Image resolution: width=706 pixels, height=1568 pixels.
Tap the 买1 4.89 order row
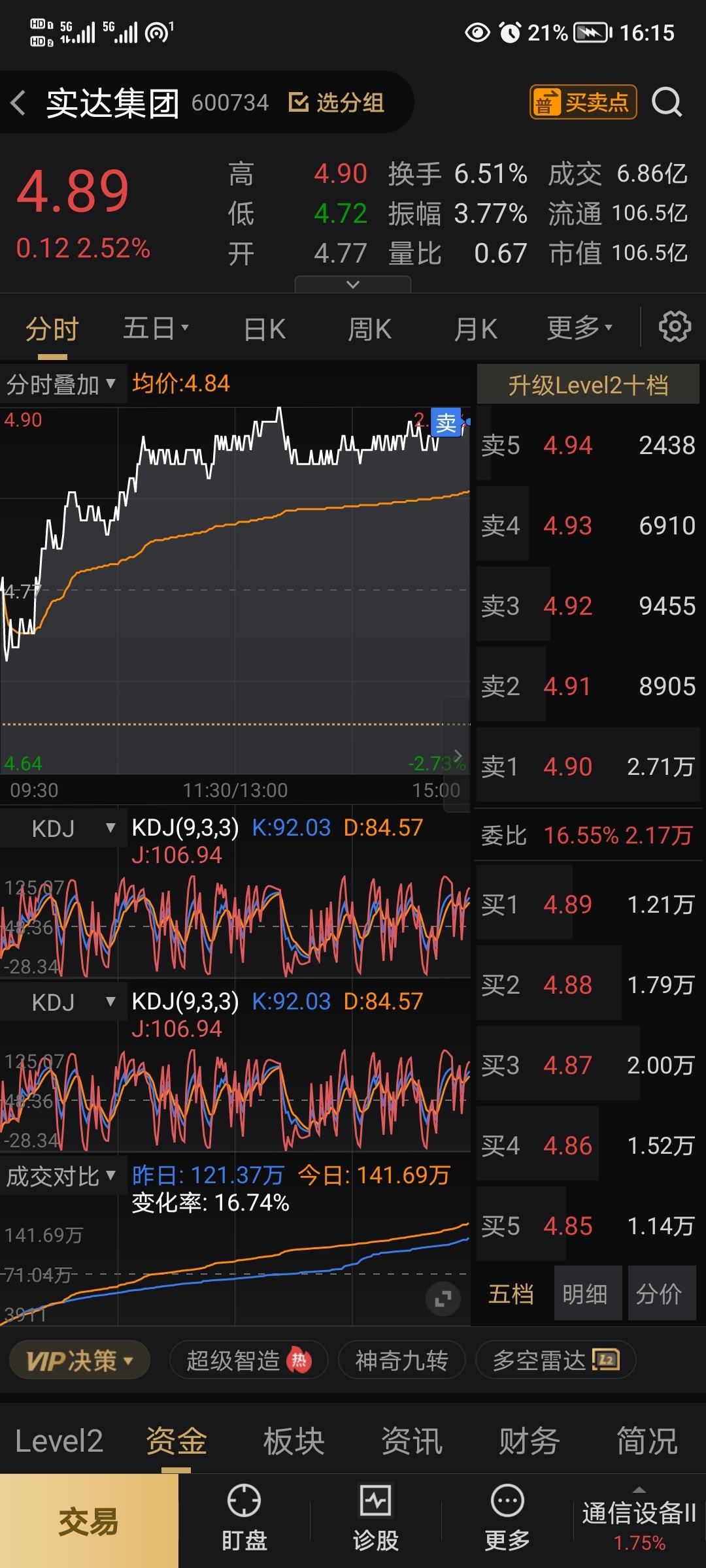pos(588,904)
